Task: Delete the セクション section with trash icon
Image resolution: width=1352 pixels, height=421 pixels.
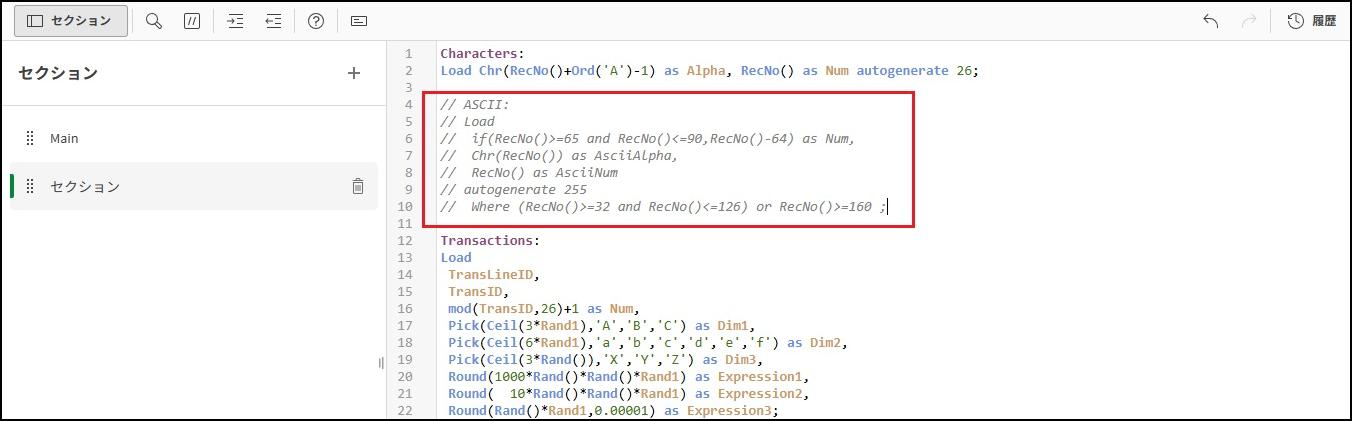Action: coord(357,186)
